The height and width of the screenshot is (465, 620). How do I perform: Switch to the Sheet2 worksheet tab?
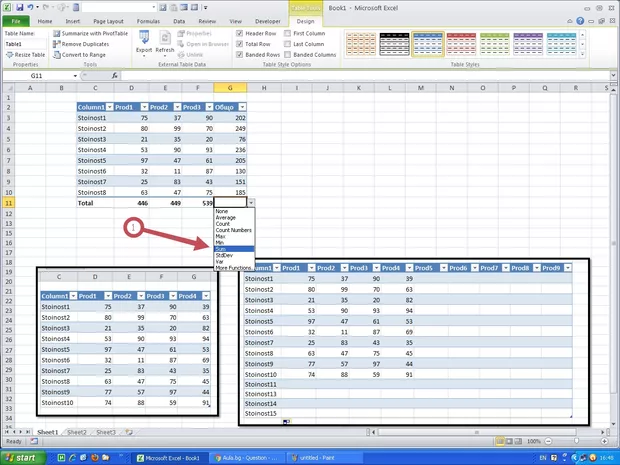(76, 432)
